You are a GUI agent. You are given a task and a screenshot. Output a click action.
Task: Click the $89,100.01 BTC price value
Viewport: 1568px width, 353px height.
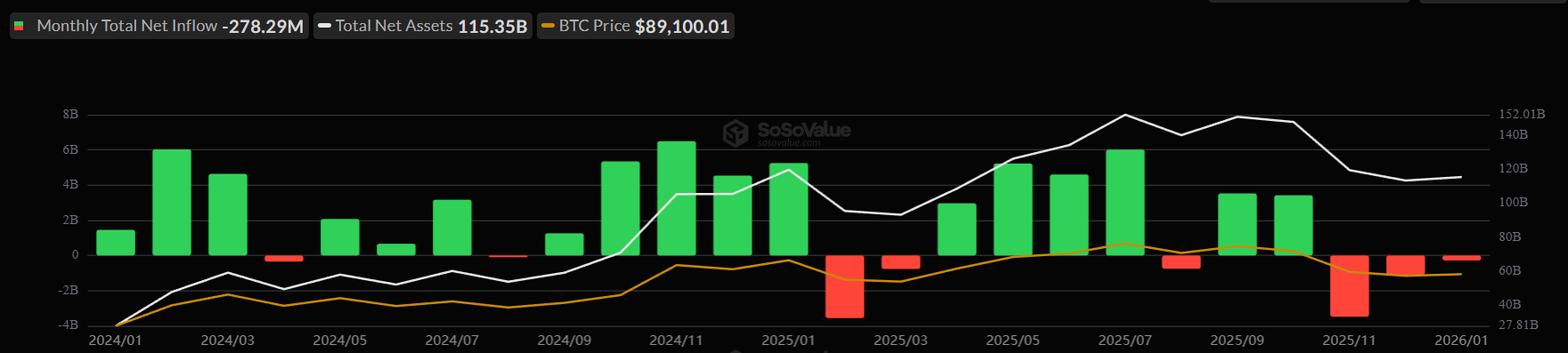682,27
